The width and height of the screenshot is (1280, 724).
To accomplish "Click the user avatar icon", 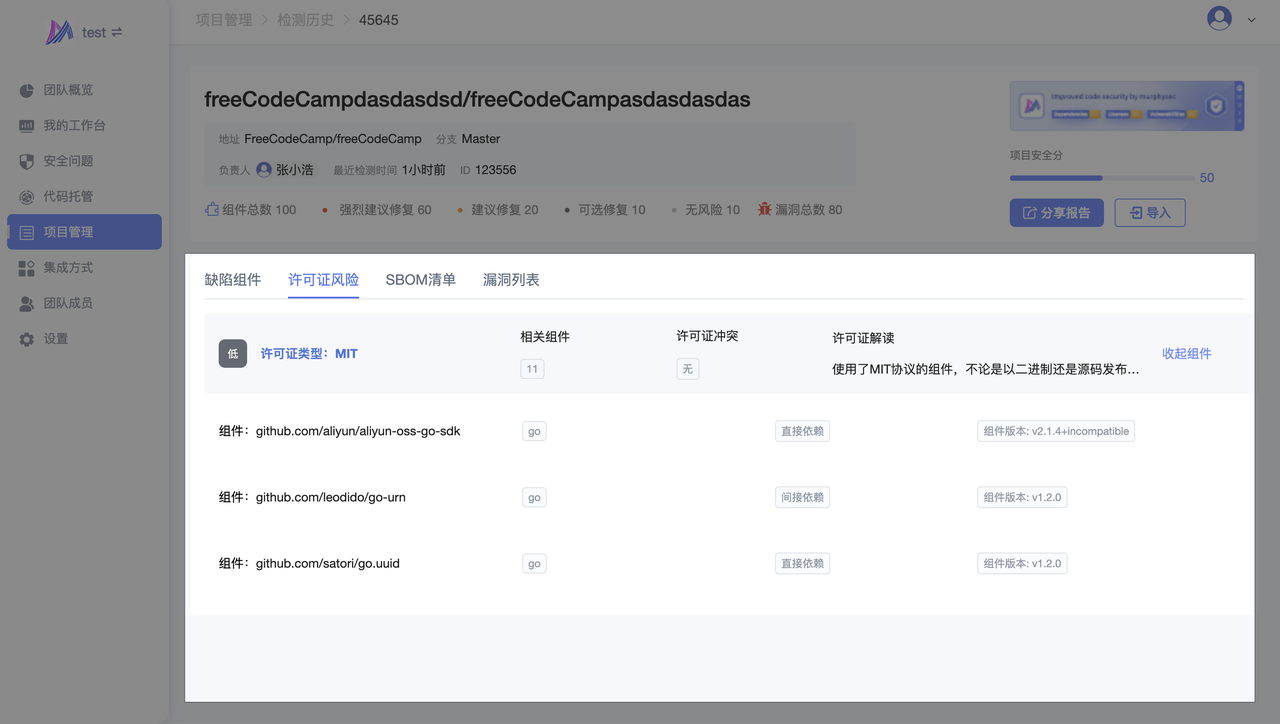I will point(1218,18).
